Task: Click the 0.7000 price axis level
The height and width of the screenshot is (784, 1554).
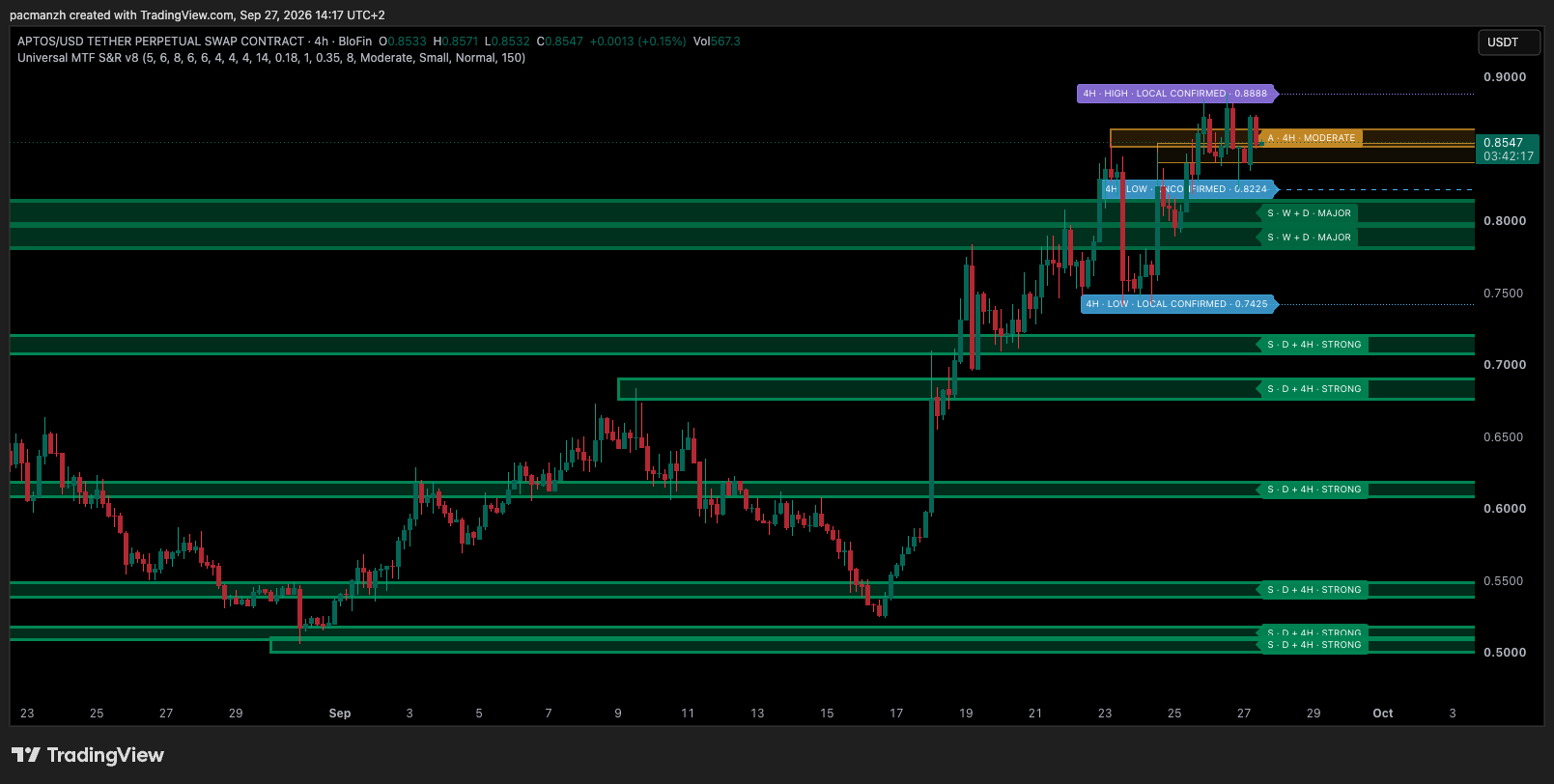Action: [x=1505, y=365]
